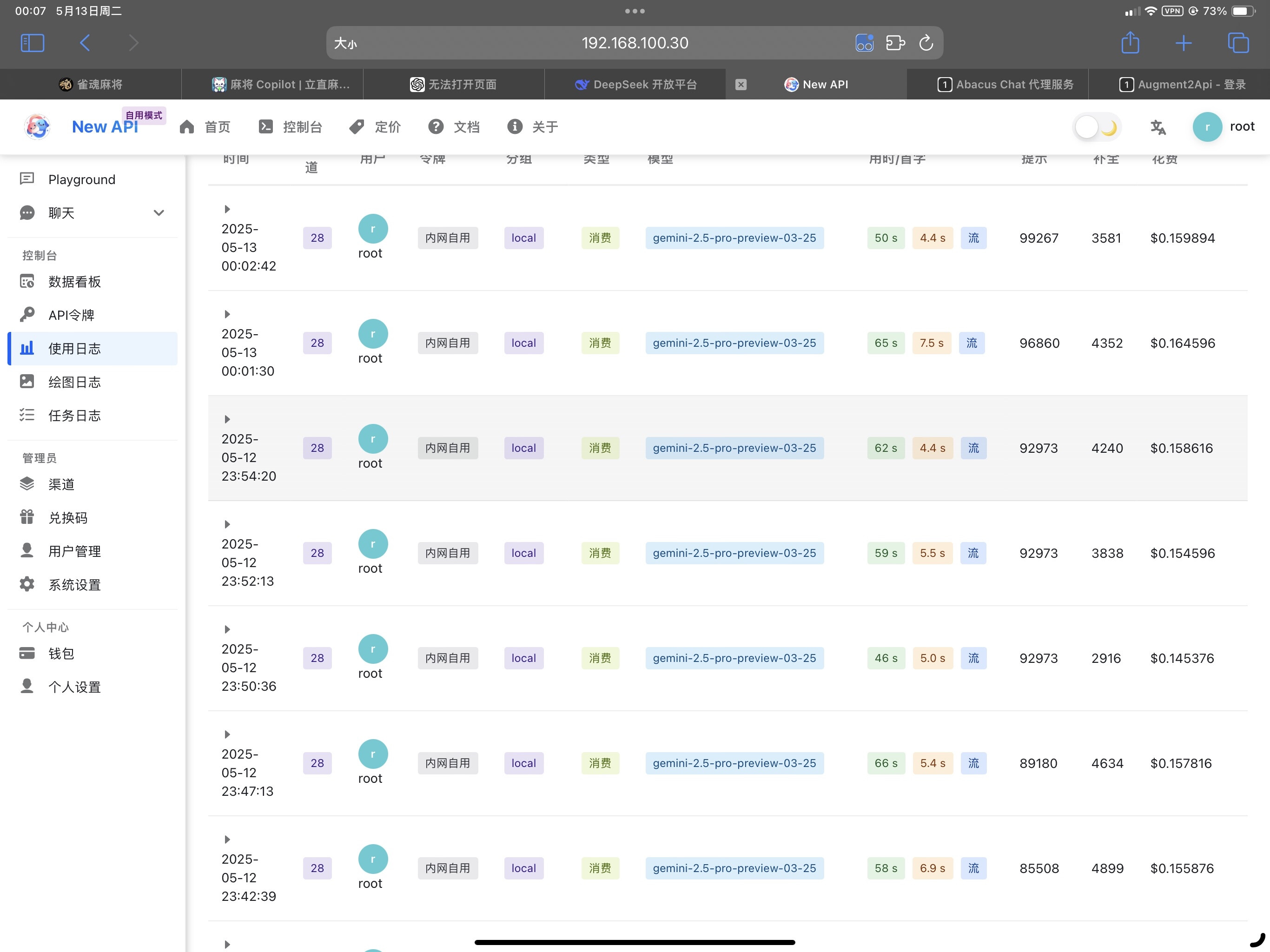Open 兑换码 redemption codes page

[x=67, y=517]
